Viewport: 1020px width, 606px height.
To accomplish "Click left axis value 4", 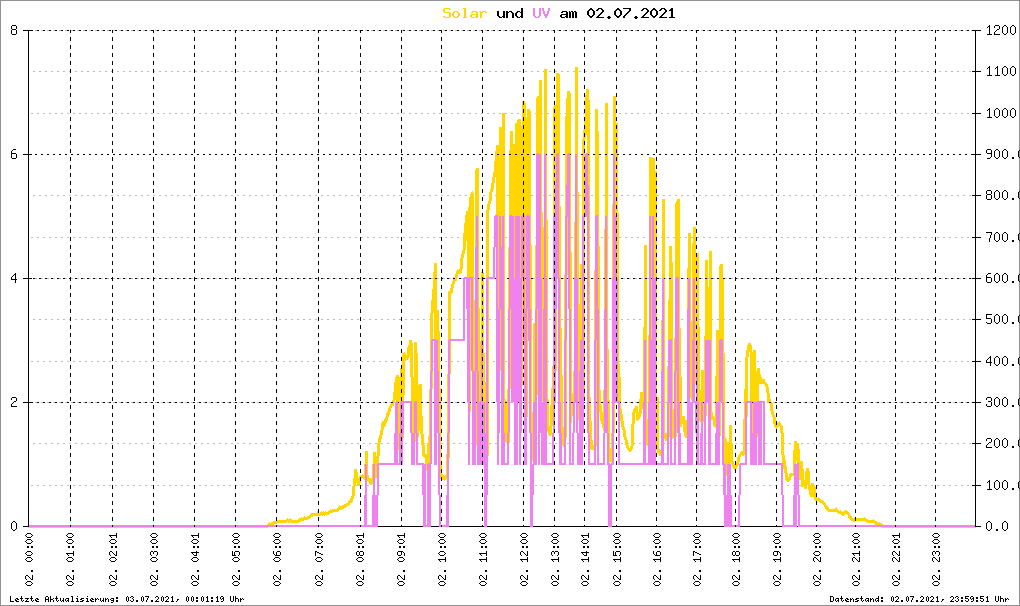I will coord(14,278).
